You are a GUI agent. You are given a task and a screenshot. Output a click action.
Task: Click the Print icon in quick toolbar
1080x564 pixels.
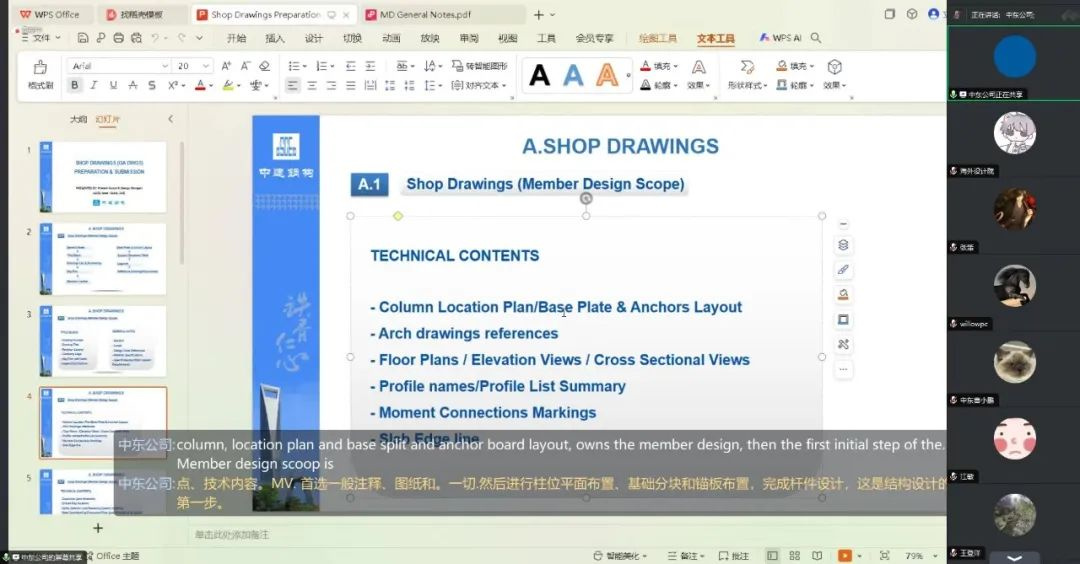pos(118,38)
